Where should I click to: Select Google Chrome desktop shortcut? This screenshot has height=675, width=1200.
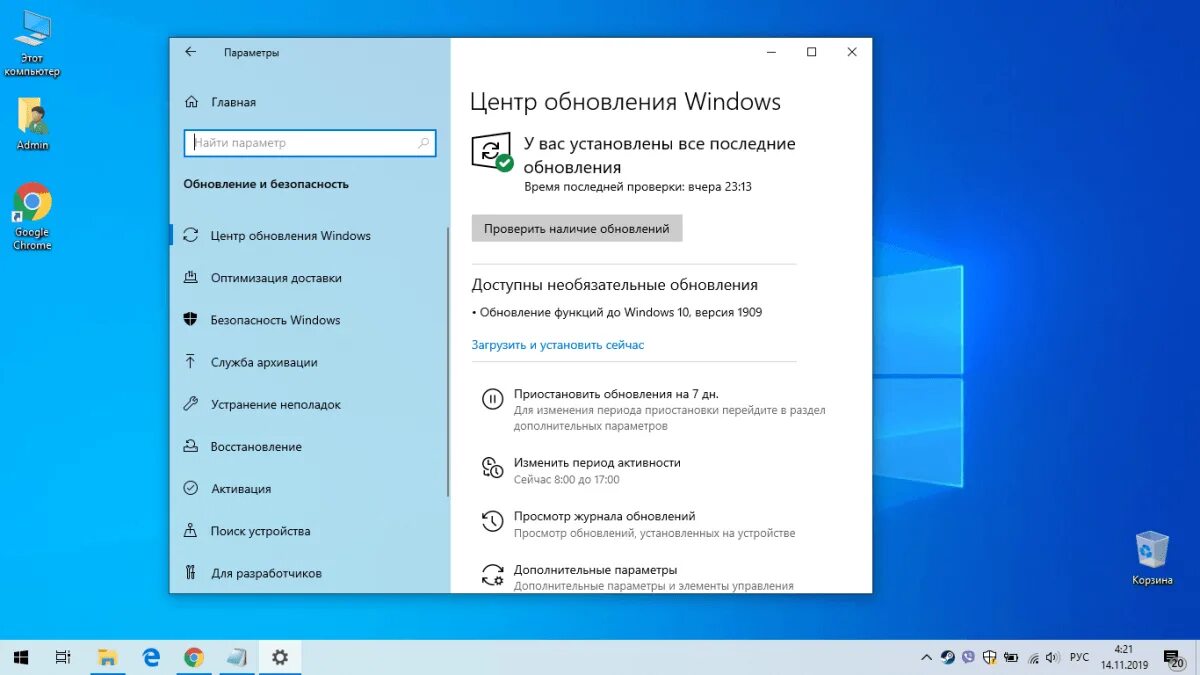[32, 217]
